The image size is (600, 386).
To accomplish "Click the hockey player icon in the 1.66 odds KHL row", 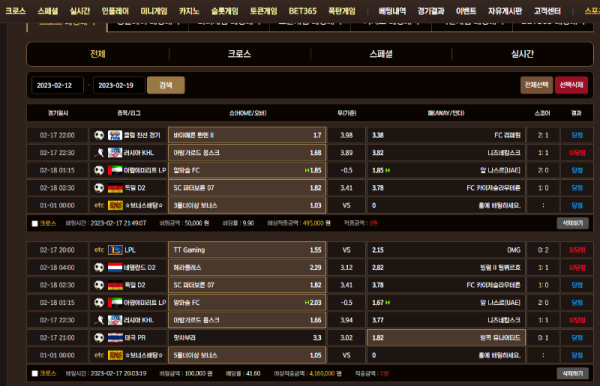I will pos(99,320).
